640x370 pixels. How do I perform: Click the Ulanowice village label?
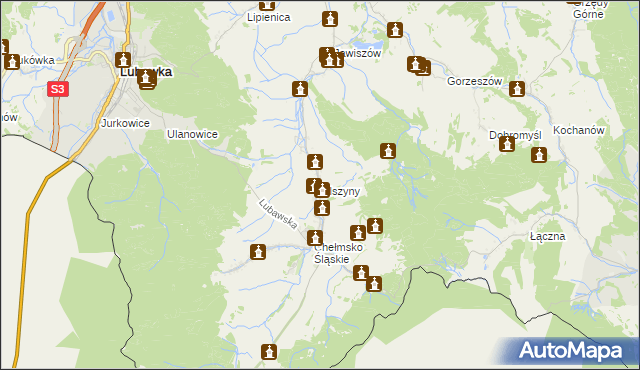[192, 134]
